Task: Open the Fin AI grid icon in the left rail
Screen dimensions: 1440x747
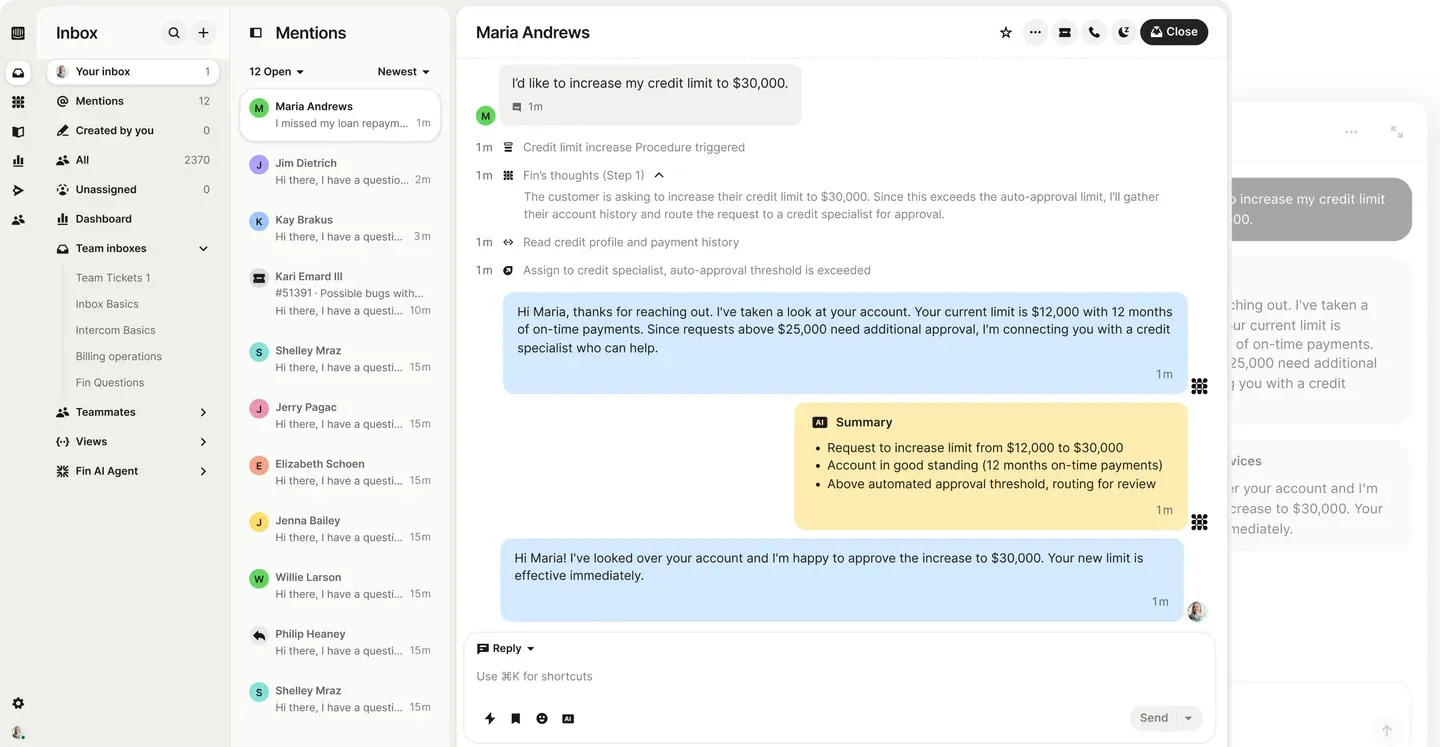Action: (18, 102)
